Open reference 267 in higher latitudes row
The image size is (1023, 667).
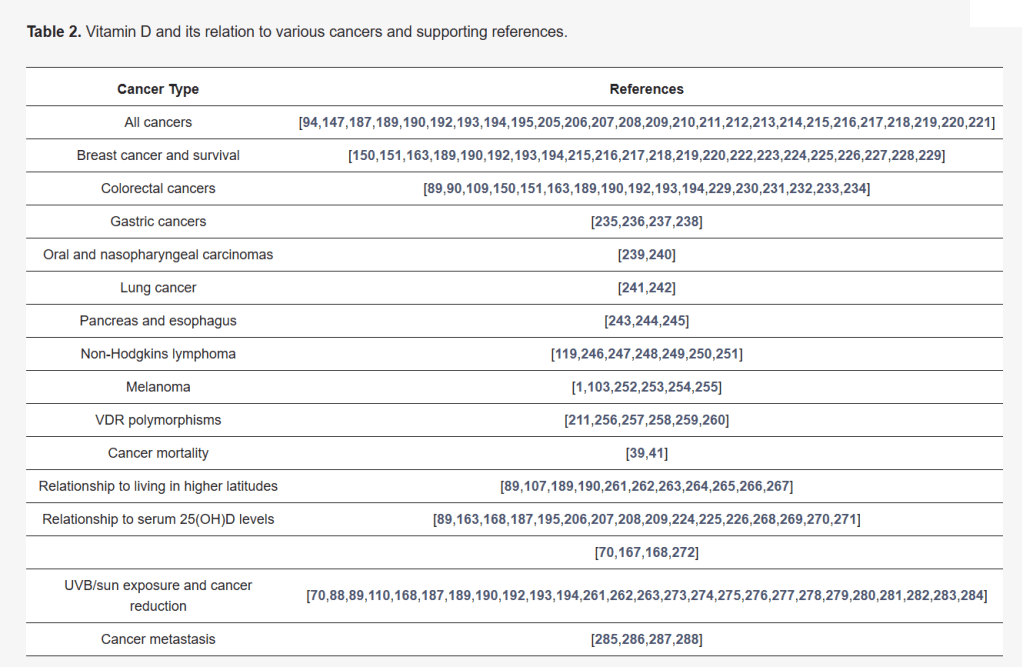coord(778,486)
